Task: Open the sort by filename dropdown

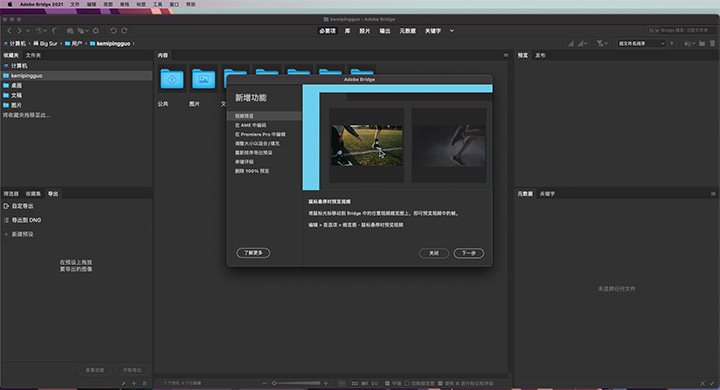Action: tap(641, 43)
